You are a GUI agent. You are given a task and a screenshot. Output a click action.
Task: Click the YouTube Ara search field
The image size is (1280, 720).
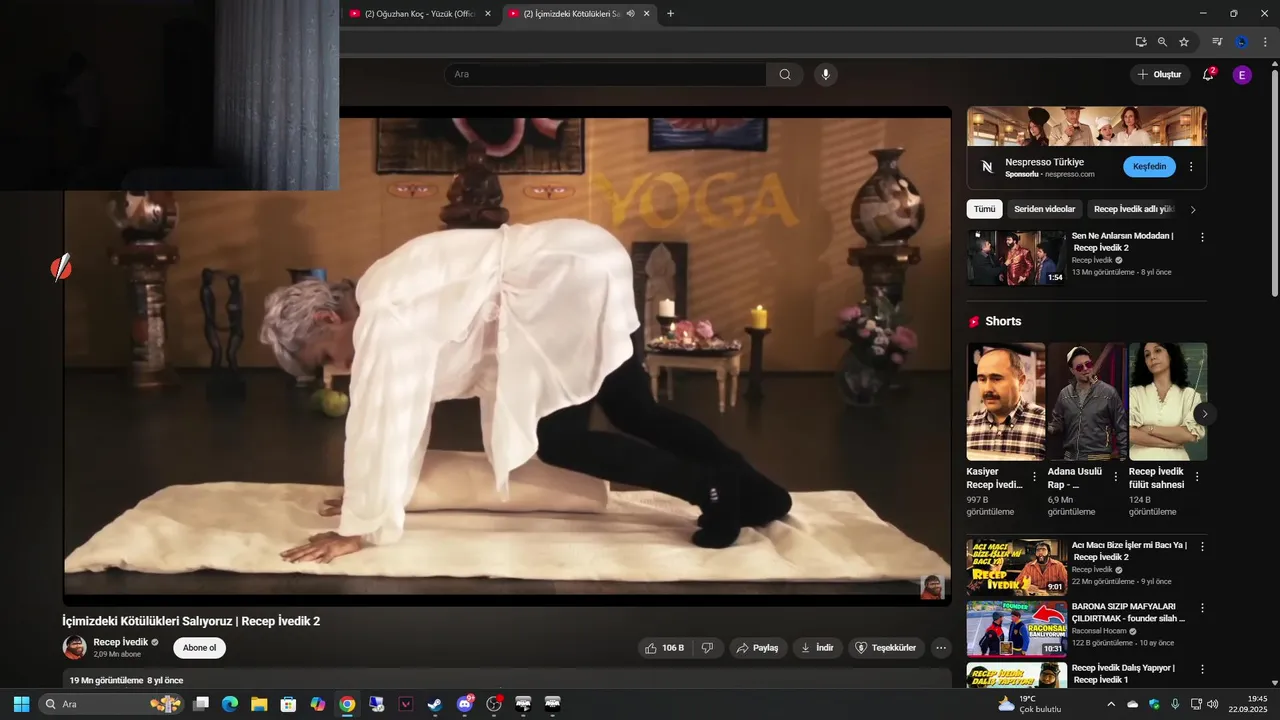pos(605,74)
